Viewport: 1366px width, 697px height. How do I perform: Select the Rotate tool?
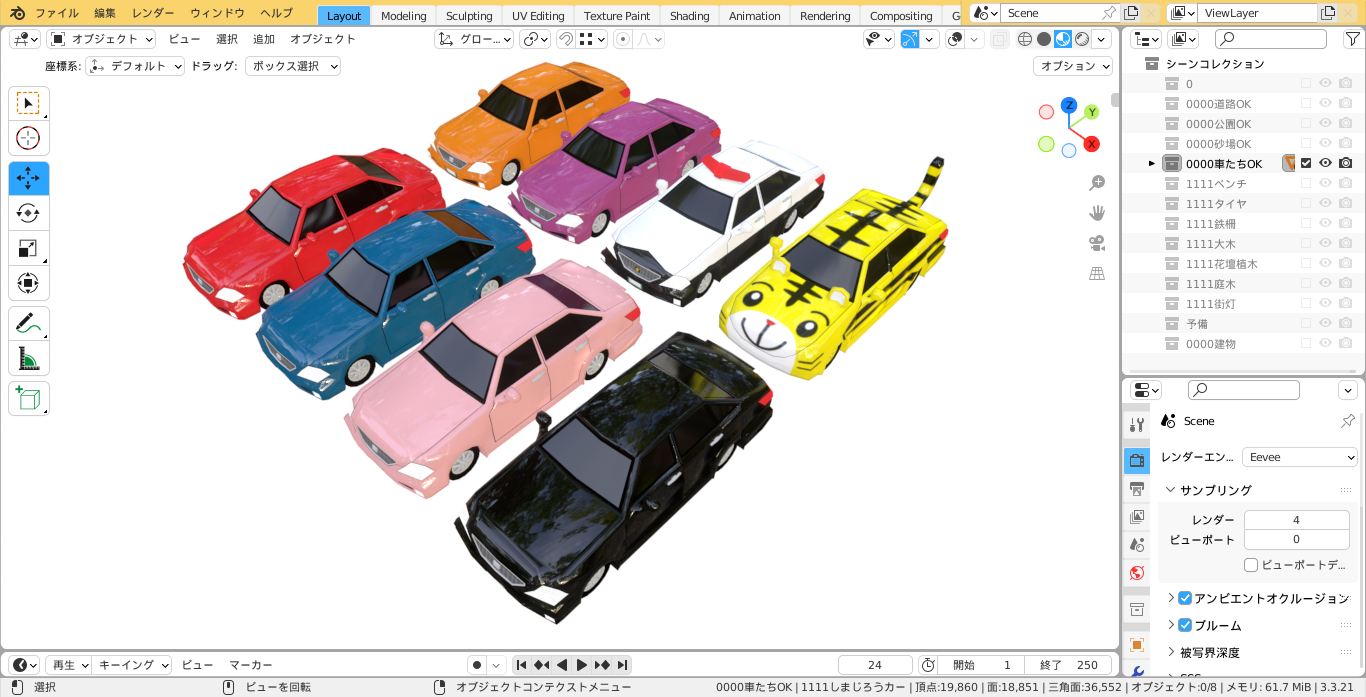[29, 213]
